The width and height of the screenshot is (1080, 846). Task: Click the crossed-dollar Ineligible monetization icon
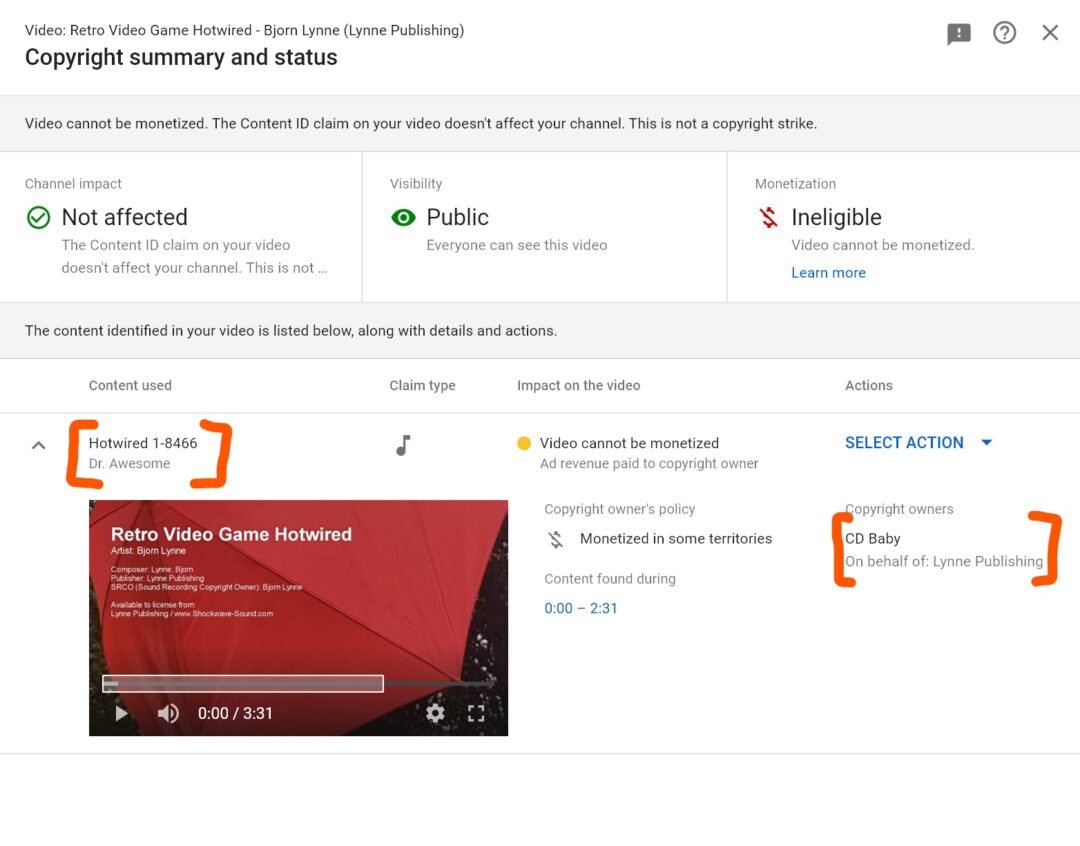[766, 217]
